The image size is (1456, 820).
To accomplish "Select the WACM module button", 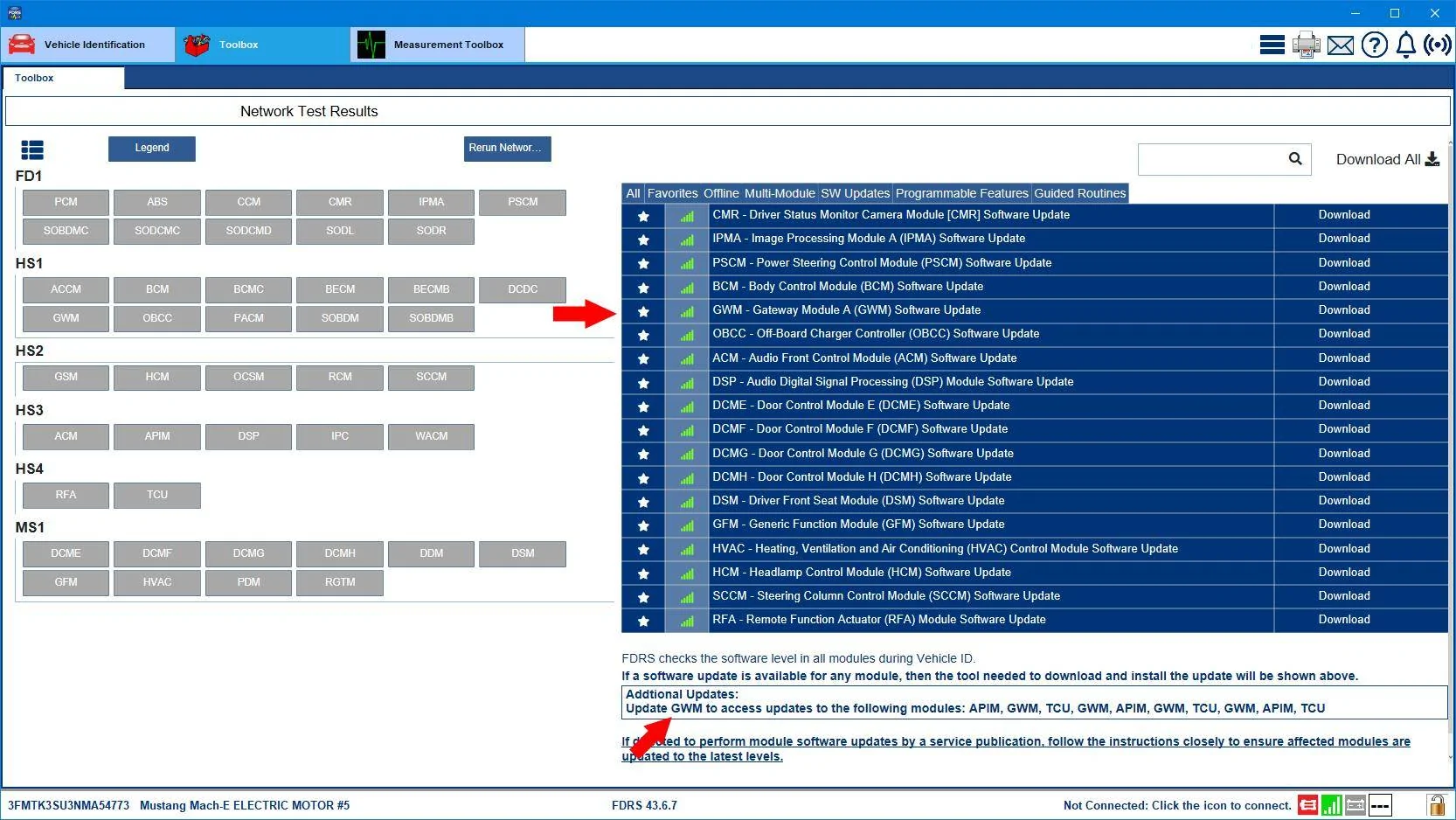I will pyautogui.click(x=431, y=437).
